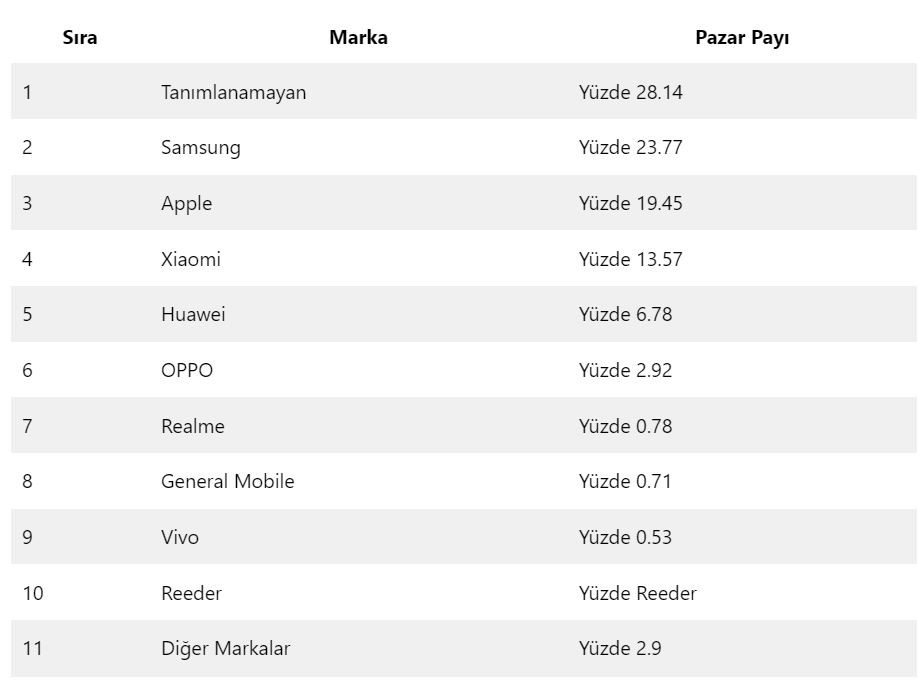Select the Yüzde 13.57 cell
918x680 pixels.
(630, 259)
